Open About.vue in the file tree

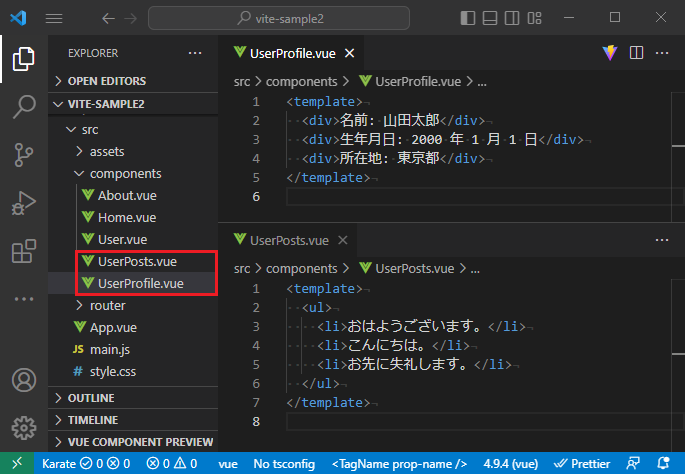(133, 195)
